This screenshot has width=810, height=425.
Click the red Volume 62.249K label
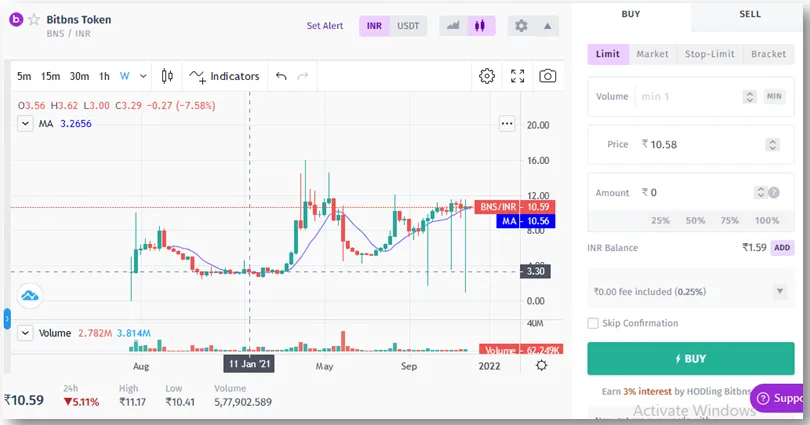click(521, 350)
